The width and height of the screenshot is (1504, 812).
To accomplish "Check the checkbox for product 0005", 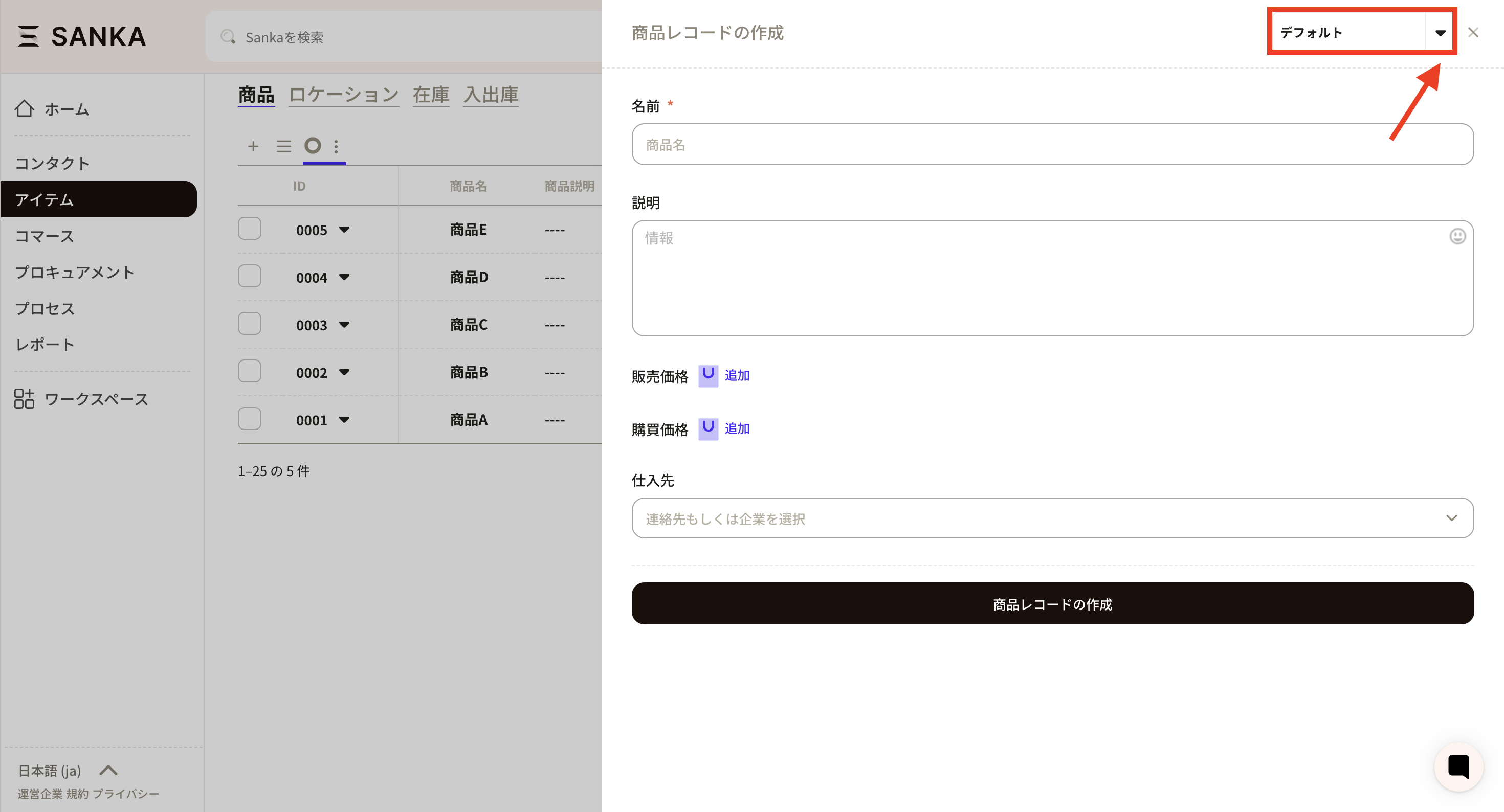I will [x=249, y=229].
